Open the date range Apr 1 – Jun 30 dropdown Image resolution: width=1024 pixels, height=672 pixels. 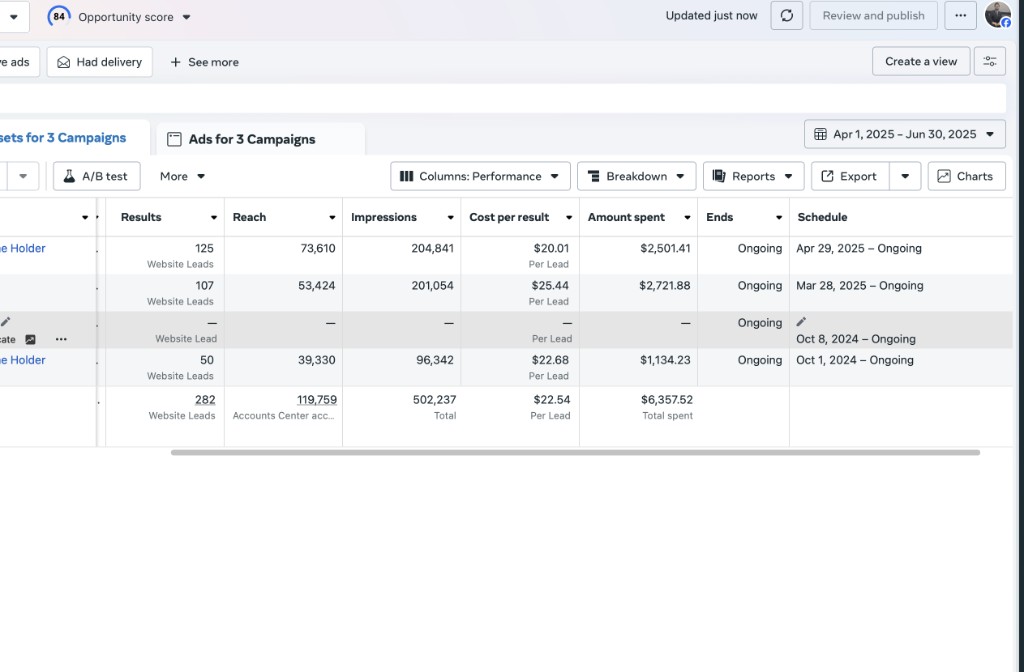pyautogui.click(x=904, y=134)
